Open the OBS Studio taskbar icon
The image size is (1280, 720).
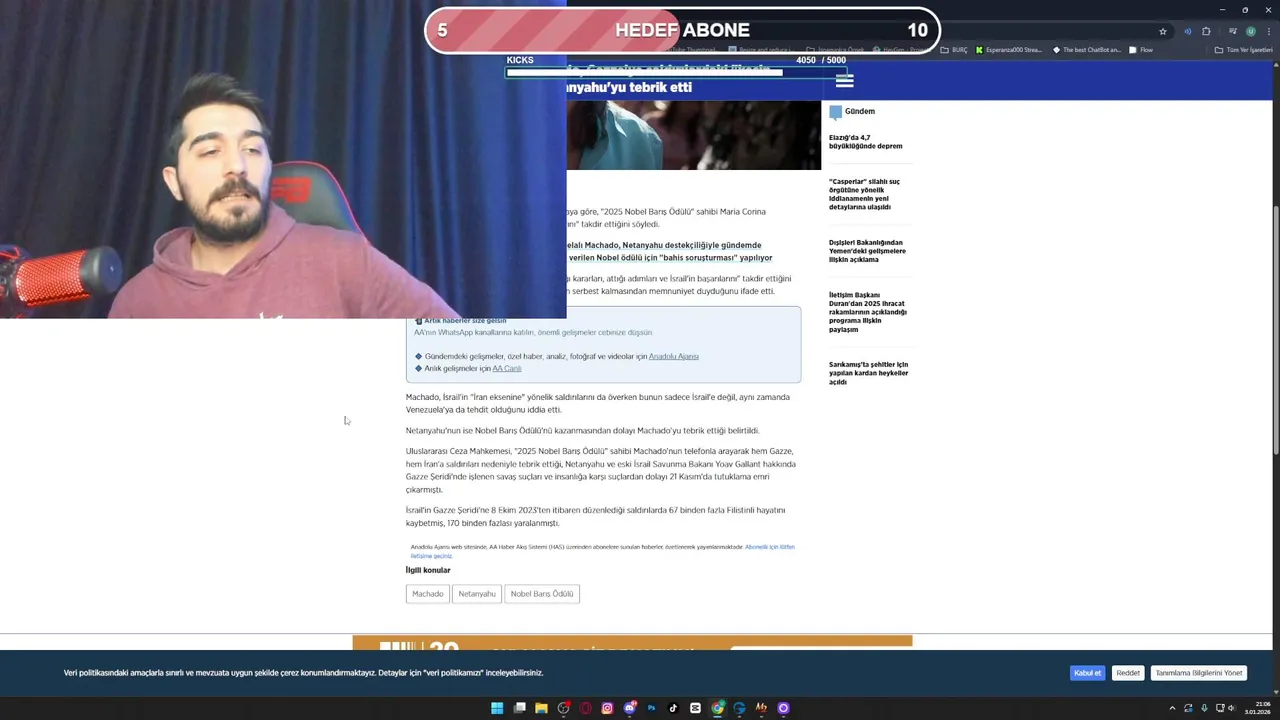point(563,708)
